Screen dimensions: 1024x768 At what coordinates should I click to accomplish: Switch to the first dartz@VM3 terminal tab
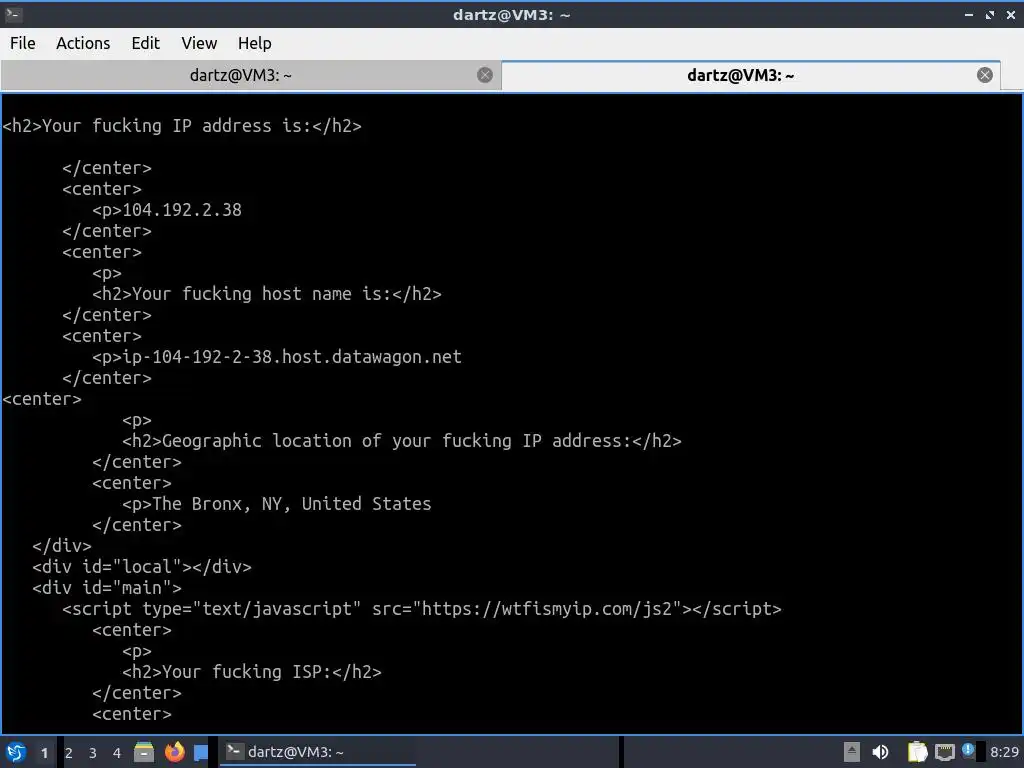tap(240, 75)
